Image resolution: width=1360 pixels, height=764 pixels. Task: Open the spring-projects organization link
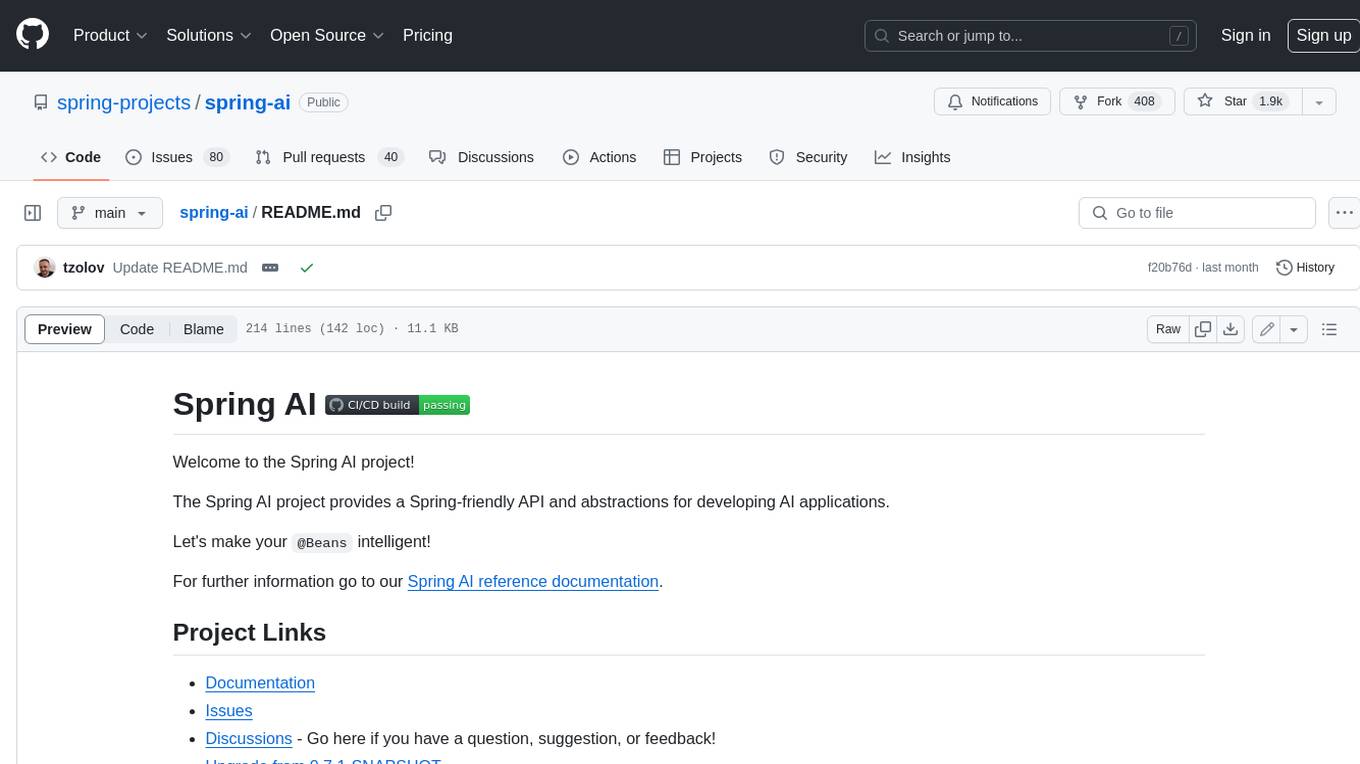tap(124, 102)
